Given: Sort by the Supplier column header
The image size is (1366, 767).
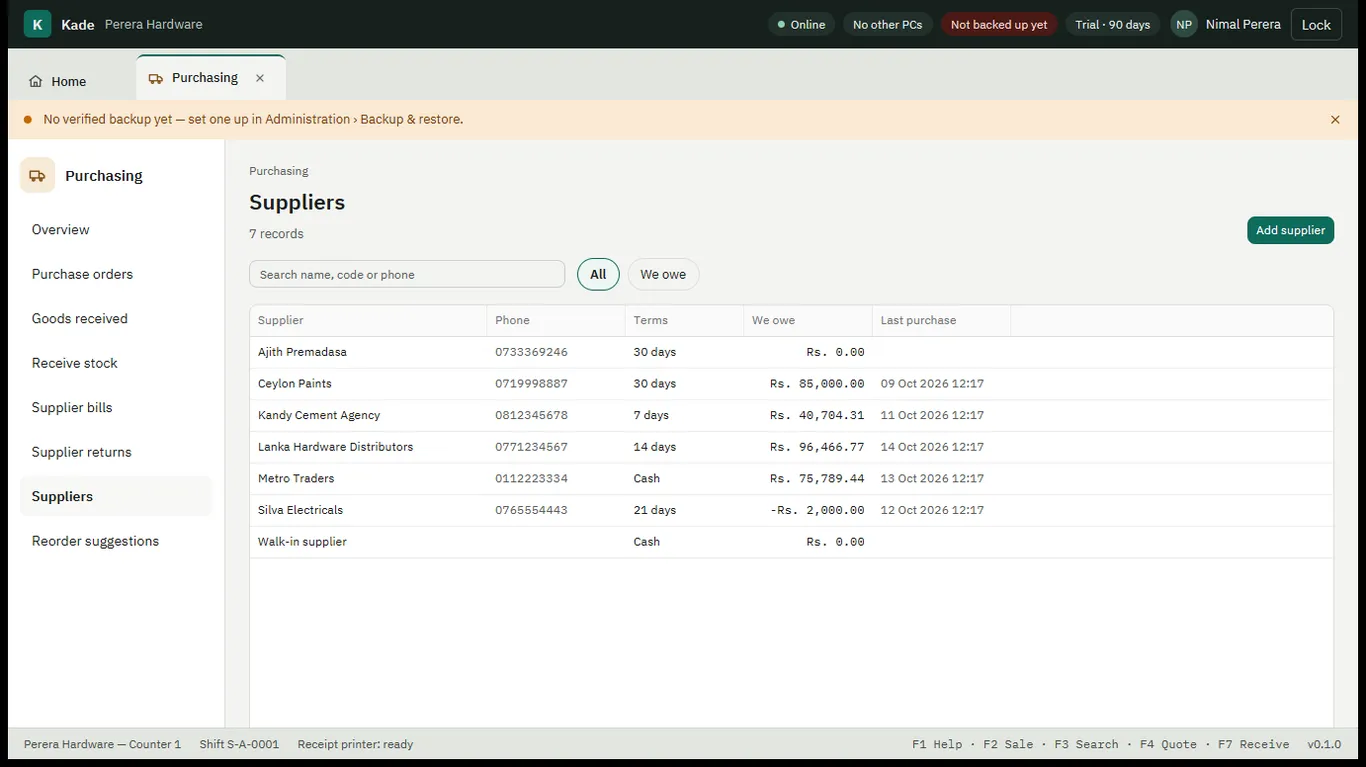Looking at the screenshot, I should coord(368,320).
